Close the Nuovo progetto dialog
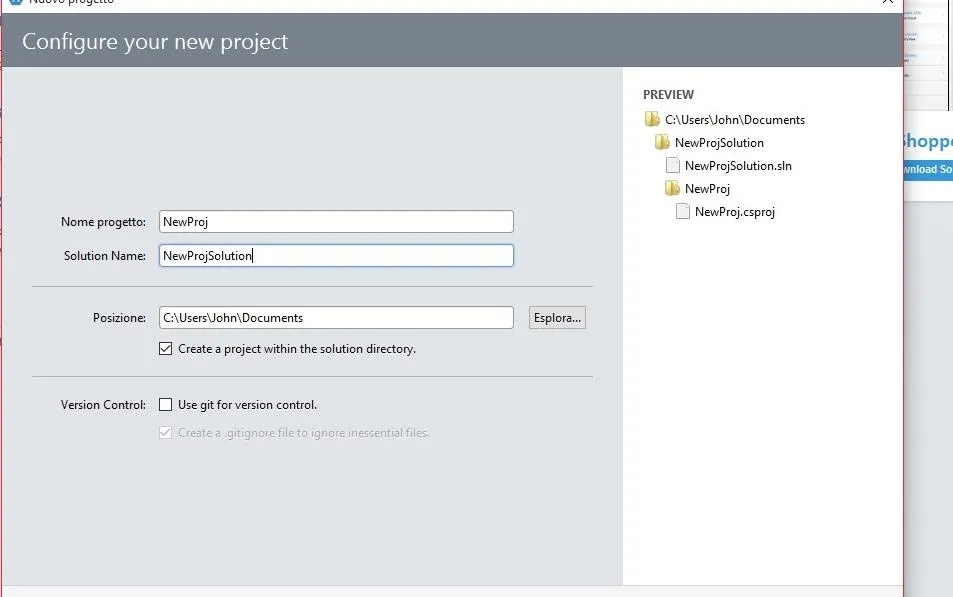 [x=887, y=2]
